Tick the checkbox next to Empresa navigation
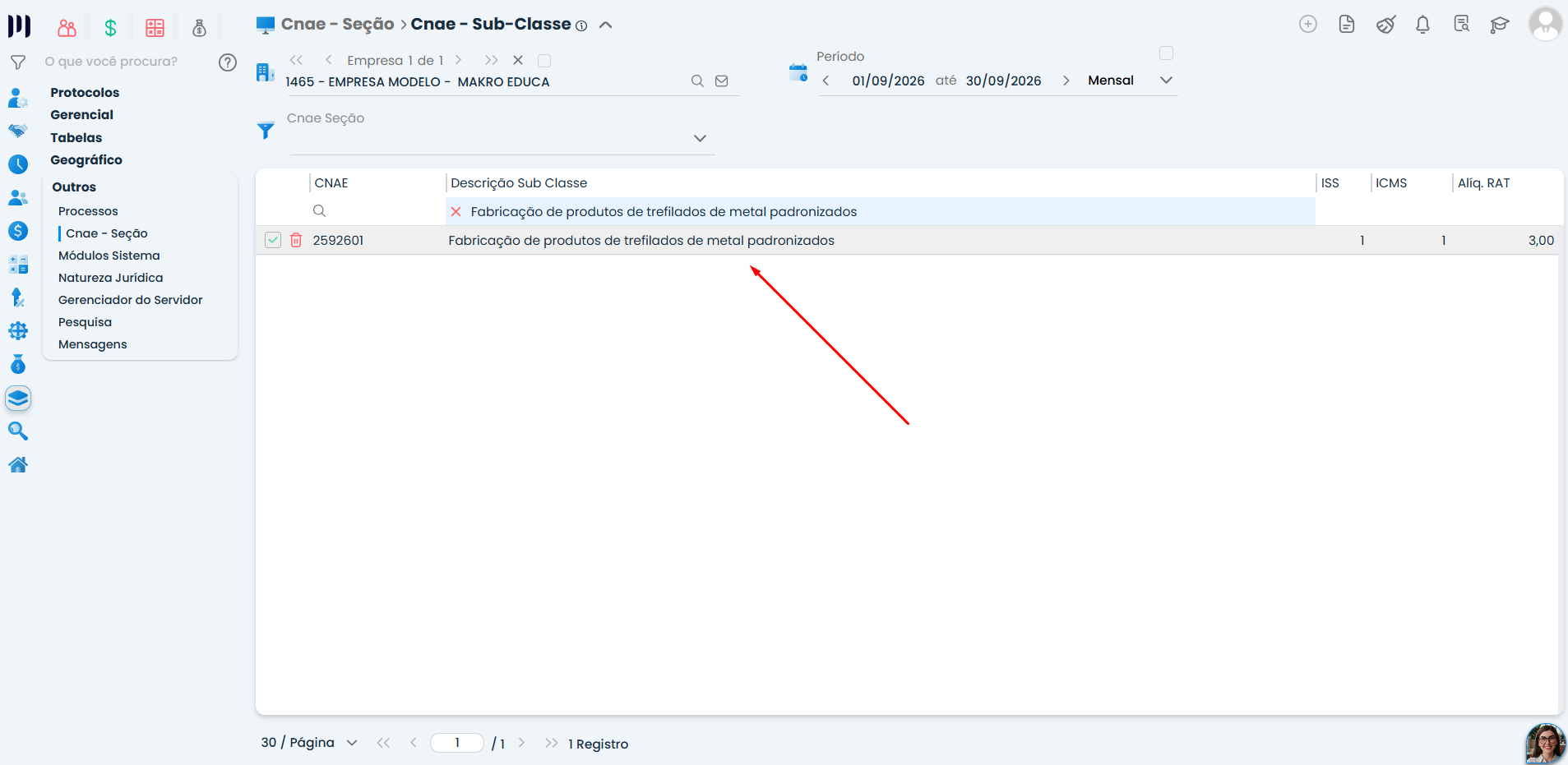Image resolution: width=1568 pixels, height=765 pixels. pos(544,61)
